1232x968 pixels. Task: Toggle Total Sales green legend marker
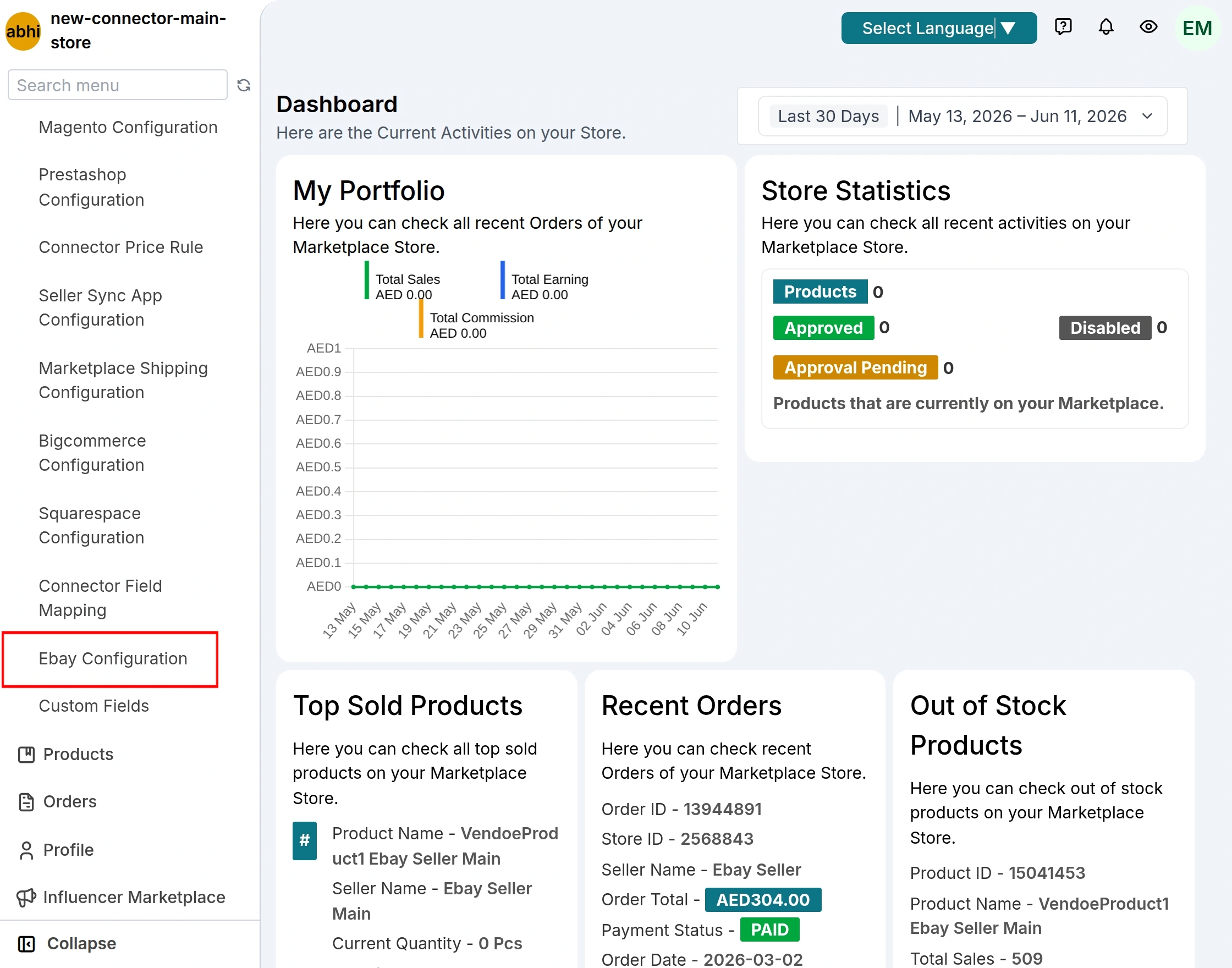pos(367,280)
